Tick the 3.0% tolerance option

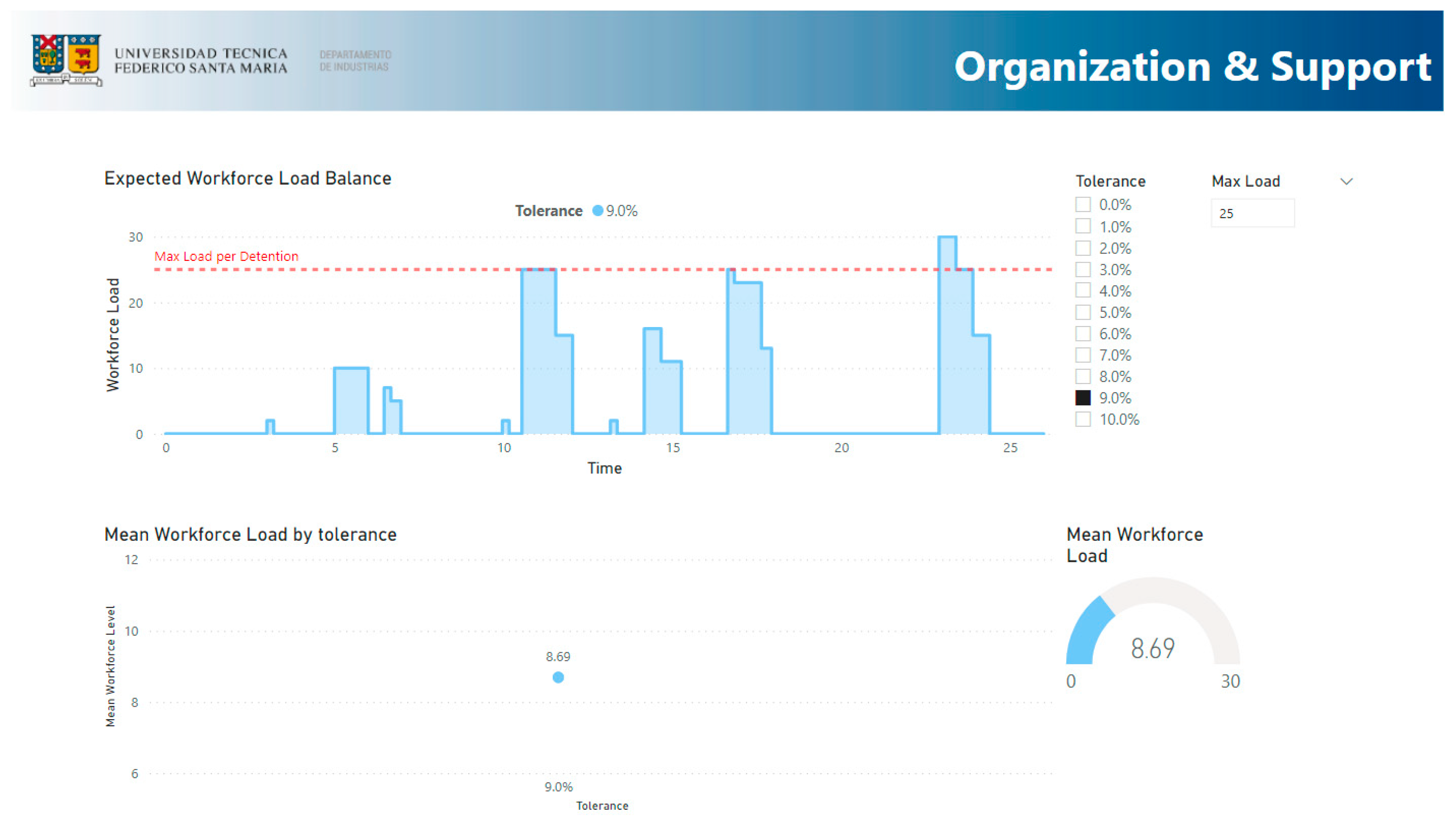coord(1082,269)
